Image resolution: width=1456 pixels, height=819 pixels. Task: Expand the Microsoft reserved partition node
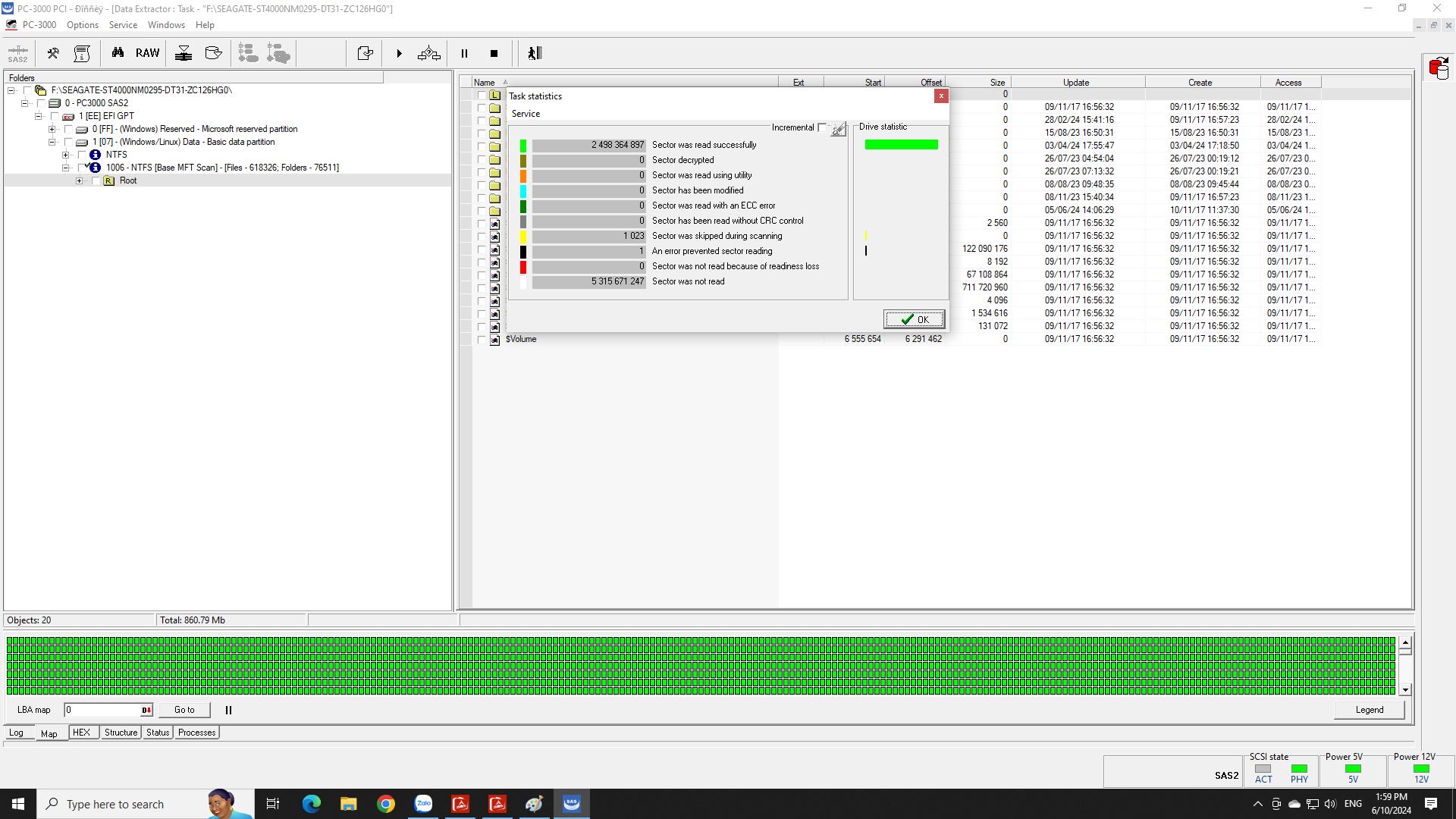52,129
